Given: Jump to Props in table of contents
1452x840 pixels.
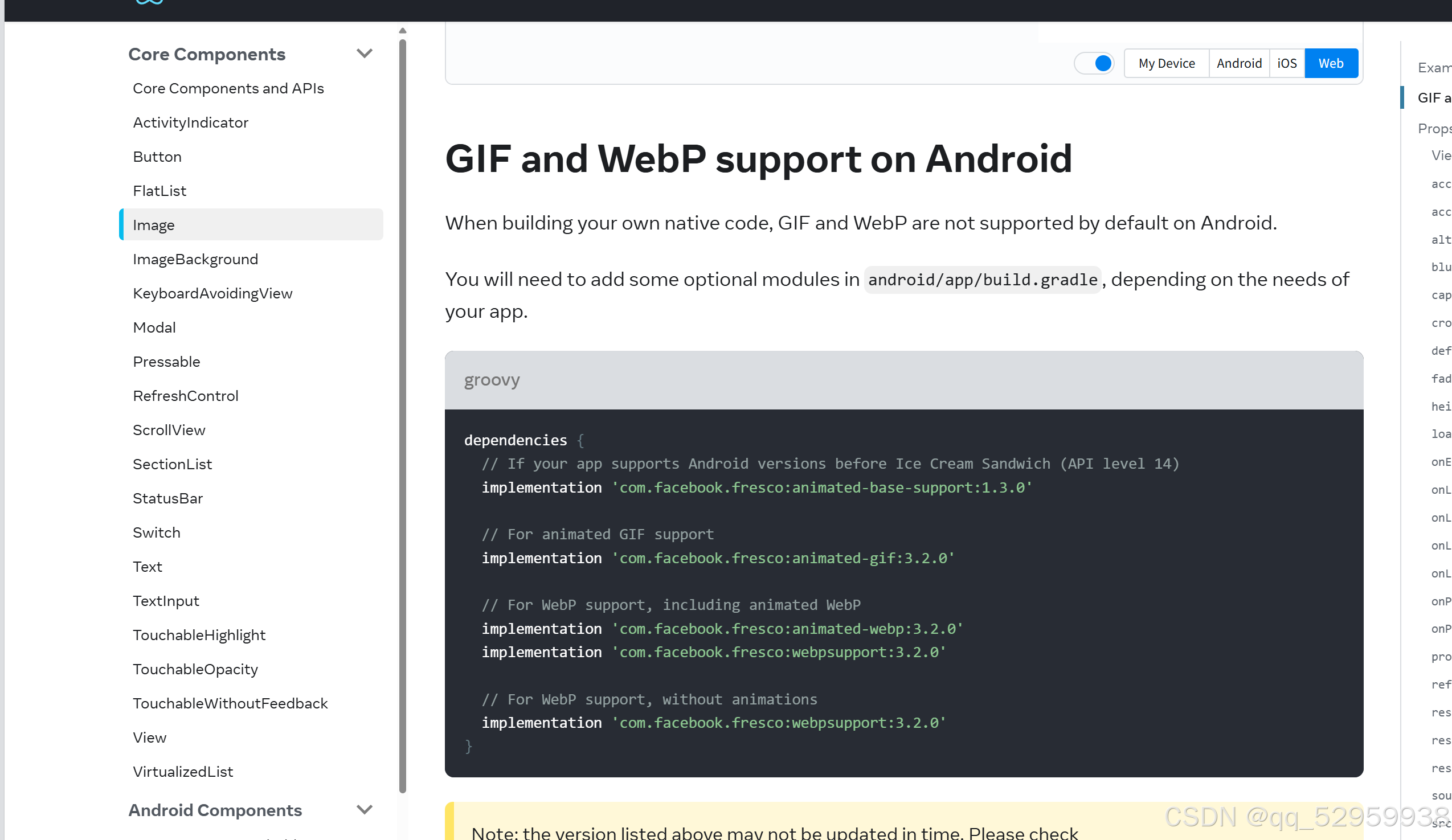Looking at the screenshot, I should (1434, 129).
